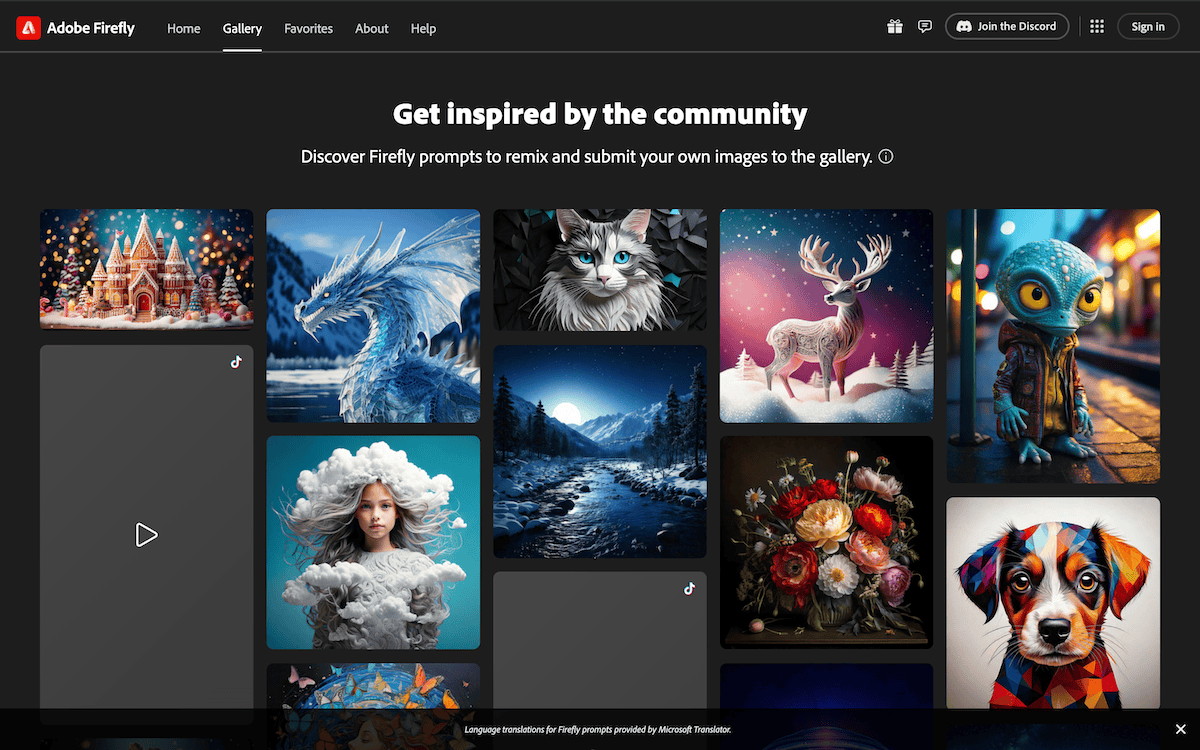Viewport: 1200px width, 750px height.
Task: Click Discover Firefly prompts description text
Action: coord(587,157)
